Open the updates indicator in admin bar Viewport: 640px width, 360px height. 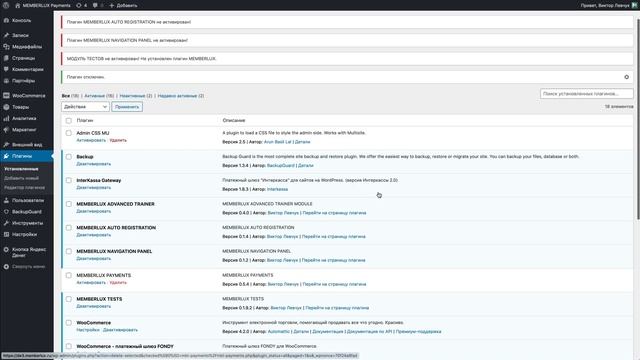[x=82, y=5]
